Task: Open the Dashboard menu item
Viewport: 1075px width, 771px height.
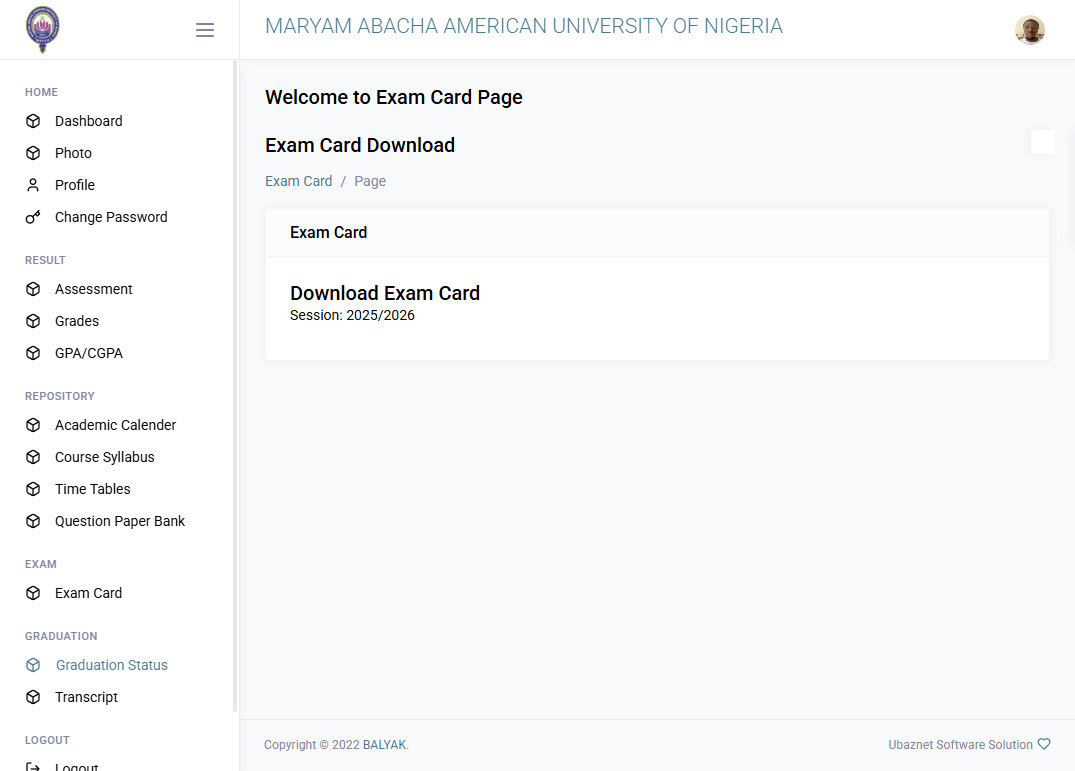Action: point(88,121)
